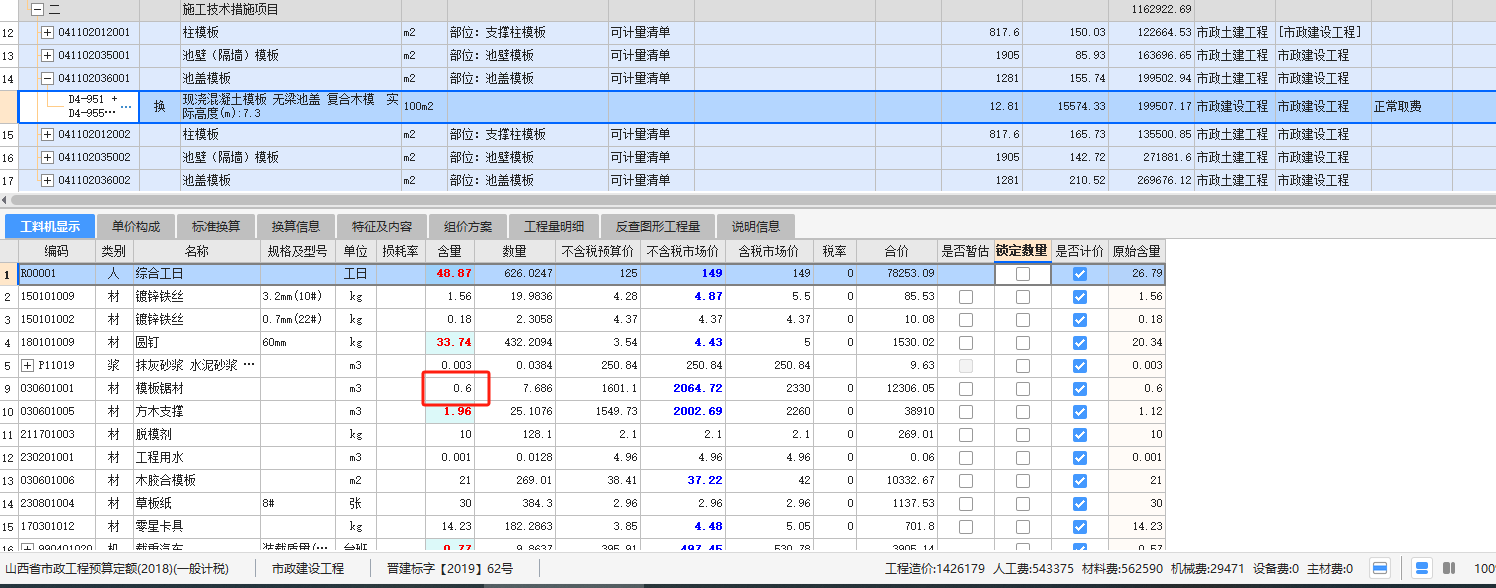Expand item 041102012002 柱模板
Viewport: 1496px width, 588px height.
47,134
